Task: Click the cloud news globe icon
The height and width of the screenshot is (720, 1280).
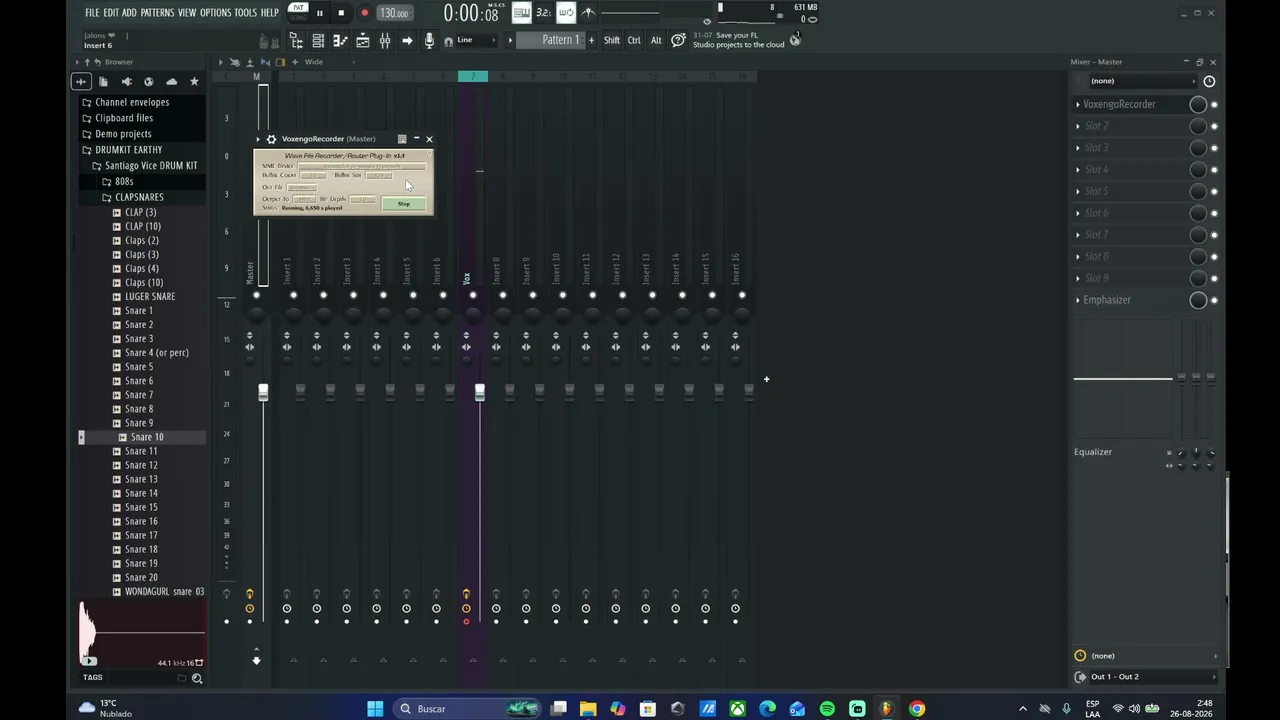Action: pyautogui.click(x=795, y=40)
